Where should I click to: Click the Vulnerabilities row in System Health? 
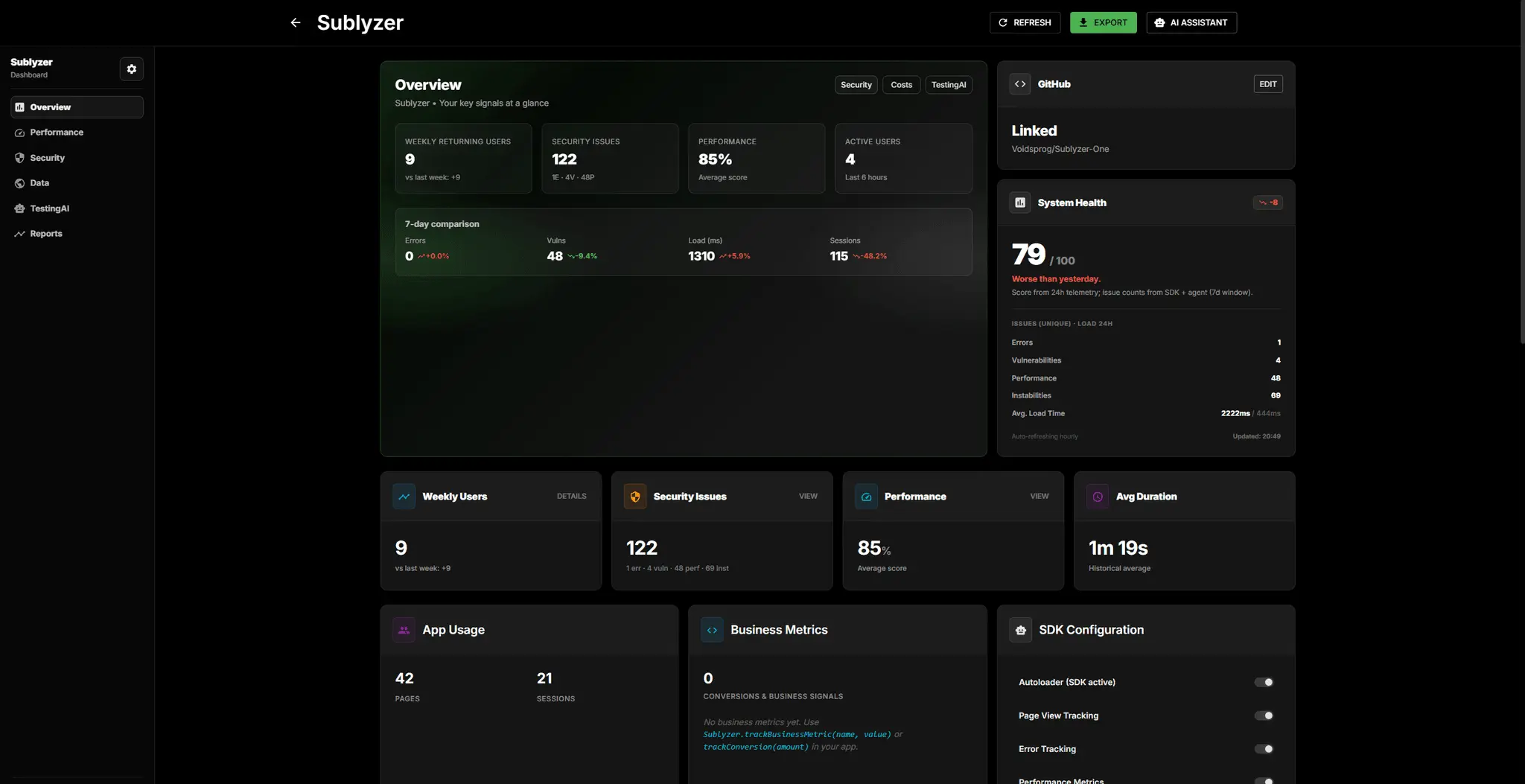pyautogui.click(x=1146, y=360)
